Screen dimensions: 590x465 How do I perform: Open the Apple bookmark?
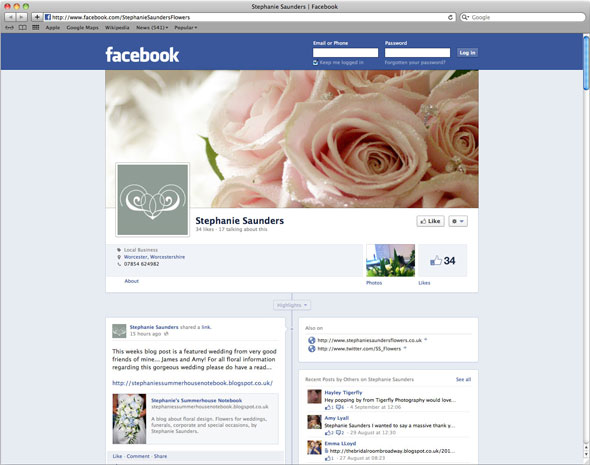point(53,27)
